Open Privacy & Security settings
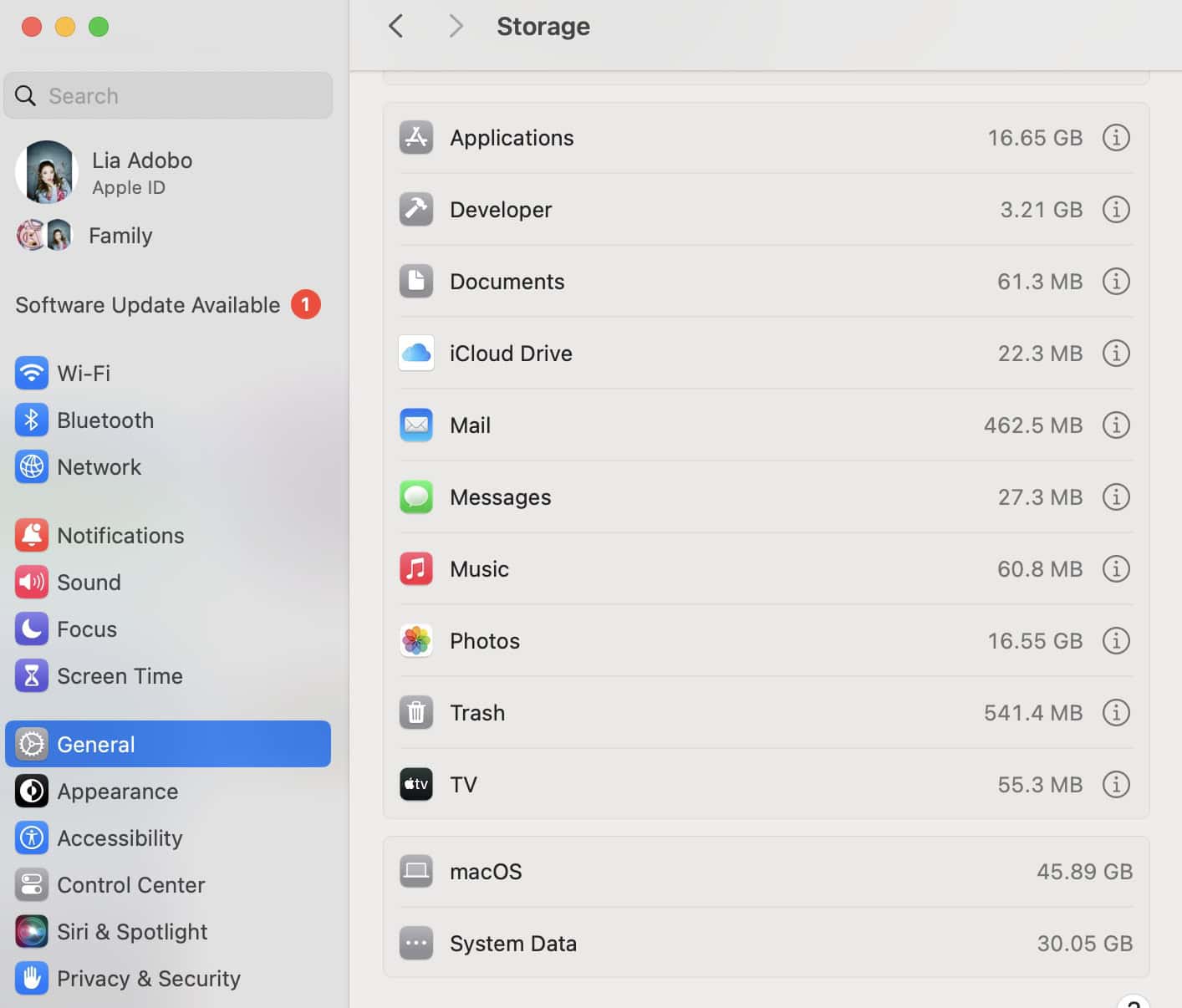The height and width of the screenshot is (1008, 1182). 168,978
